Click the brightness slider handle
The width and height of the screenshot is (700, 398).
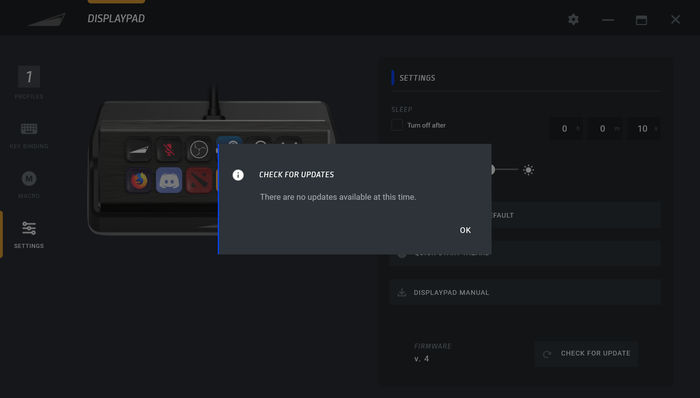(x=493, y=170)
